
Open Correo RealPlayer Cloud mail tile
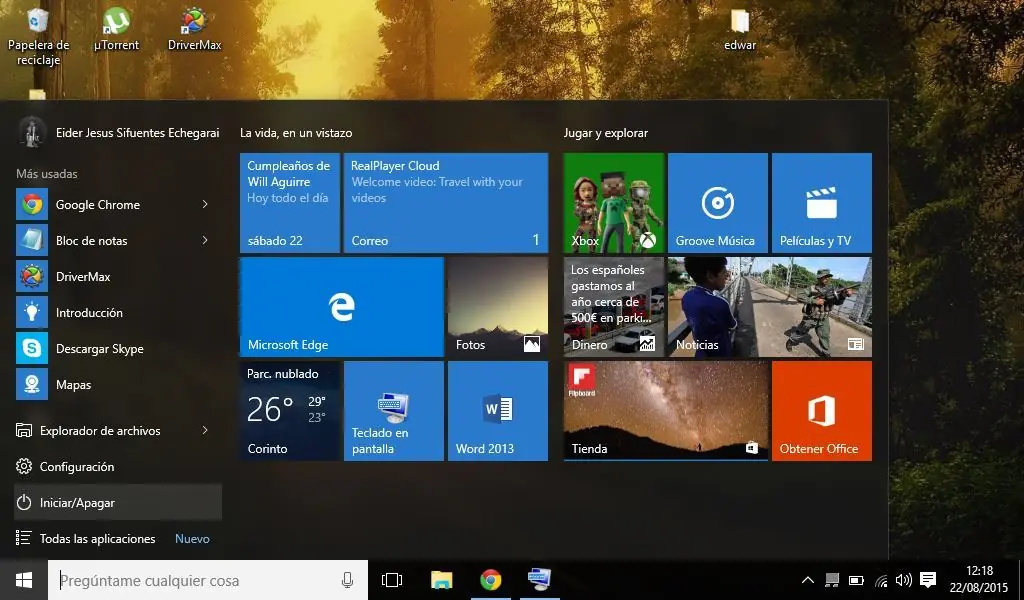[446, 202]
